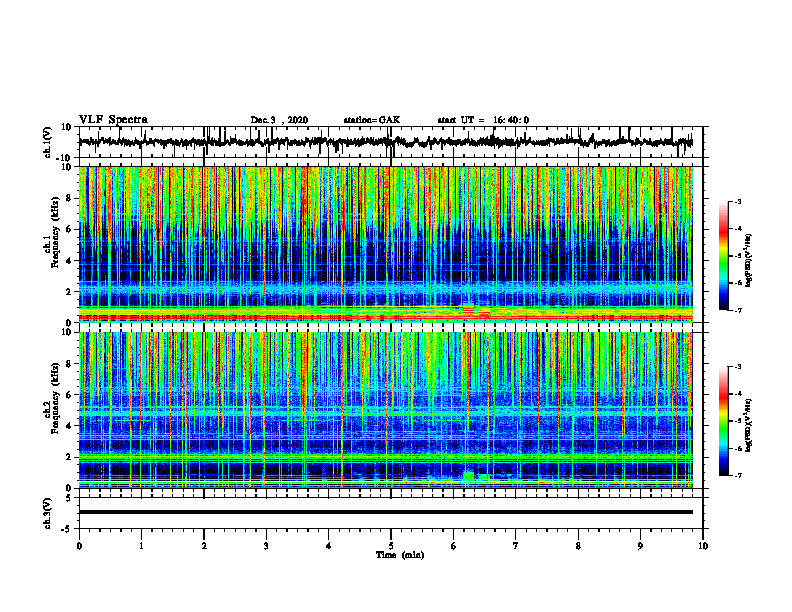Click the ch.2 spectrogram colorbar
This screenshot has height=612, width=792.
(x=723, y=421)
